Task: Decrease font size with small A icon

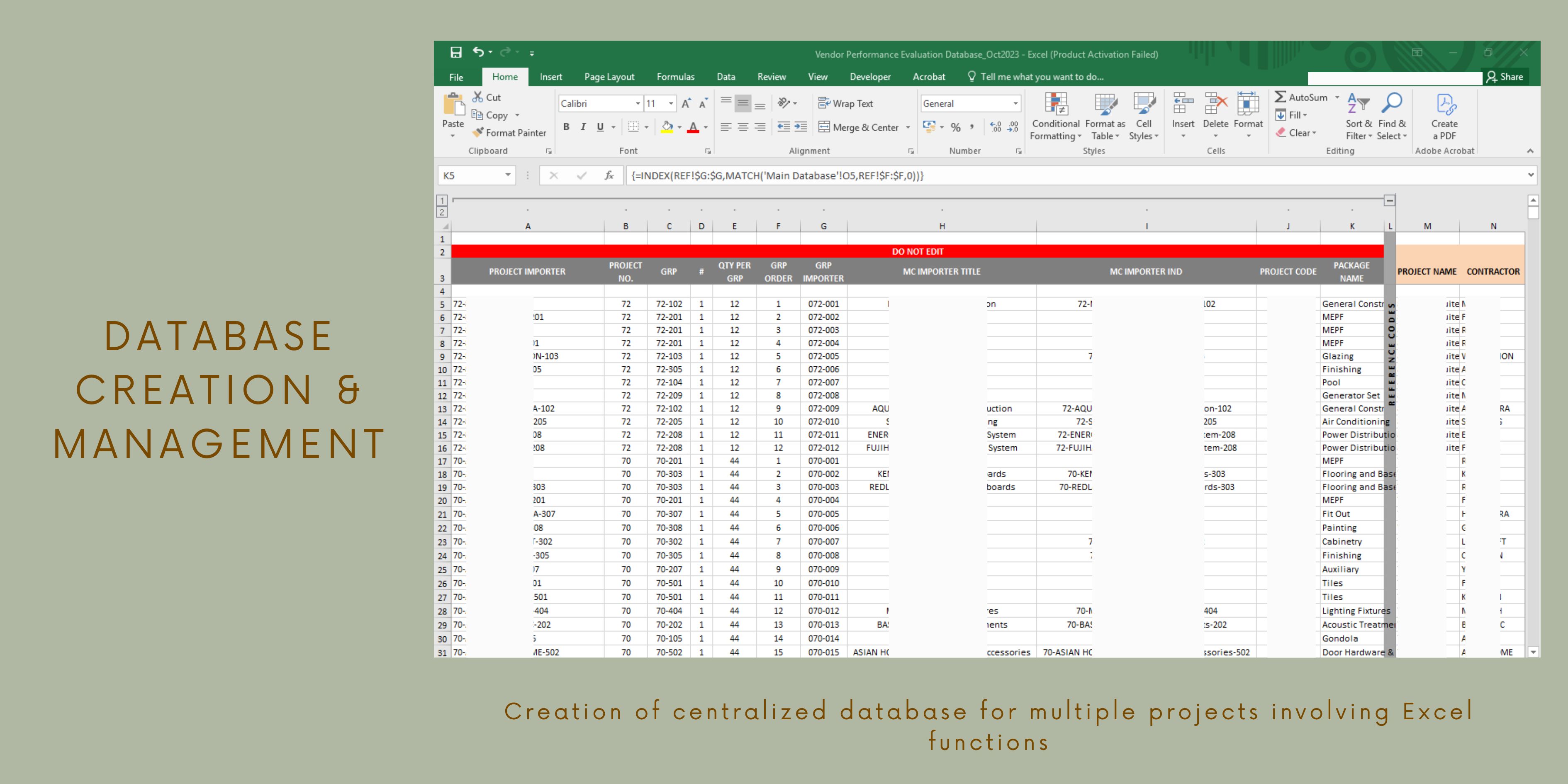Action: (x=703, y=103)
